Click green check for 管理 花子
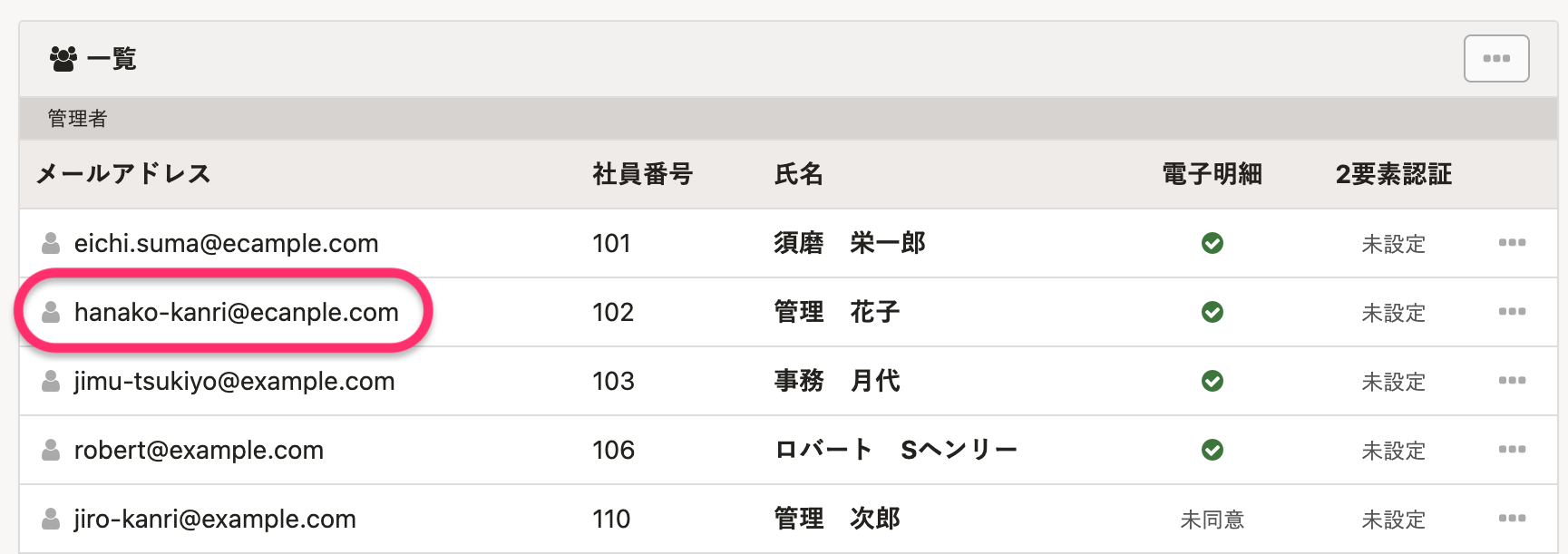This screenshot has height=554, width=1568. pyautogui.click(x=1213, y=312)
